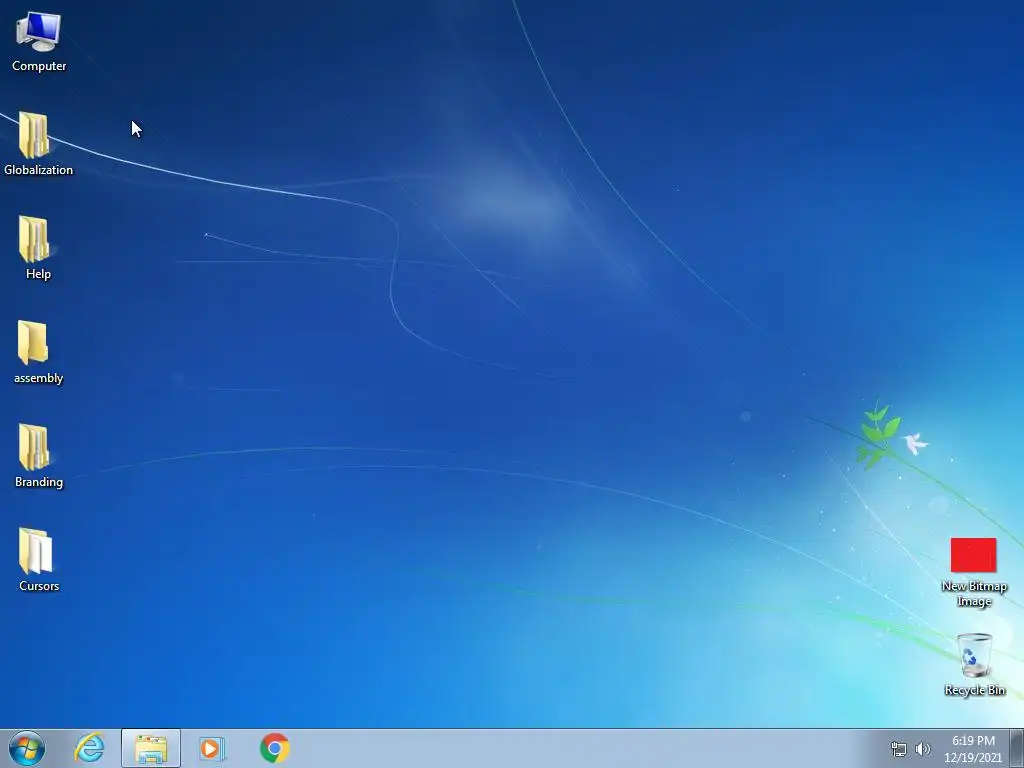Screen dimensions: 1024x768
Task: Open the network status tray icon
Action: (899, 750)
